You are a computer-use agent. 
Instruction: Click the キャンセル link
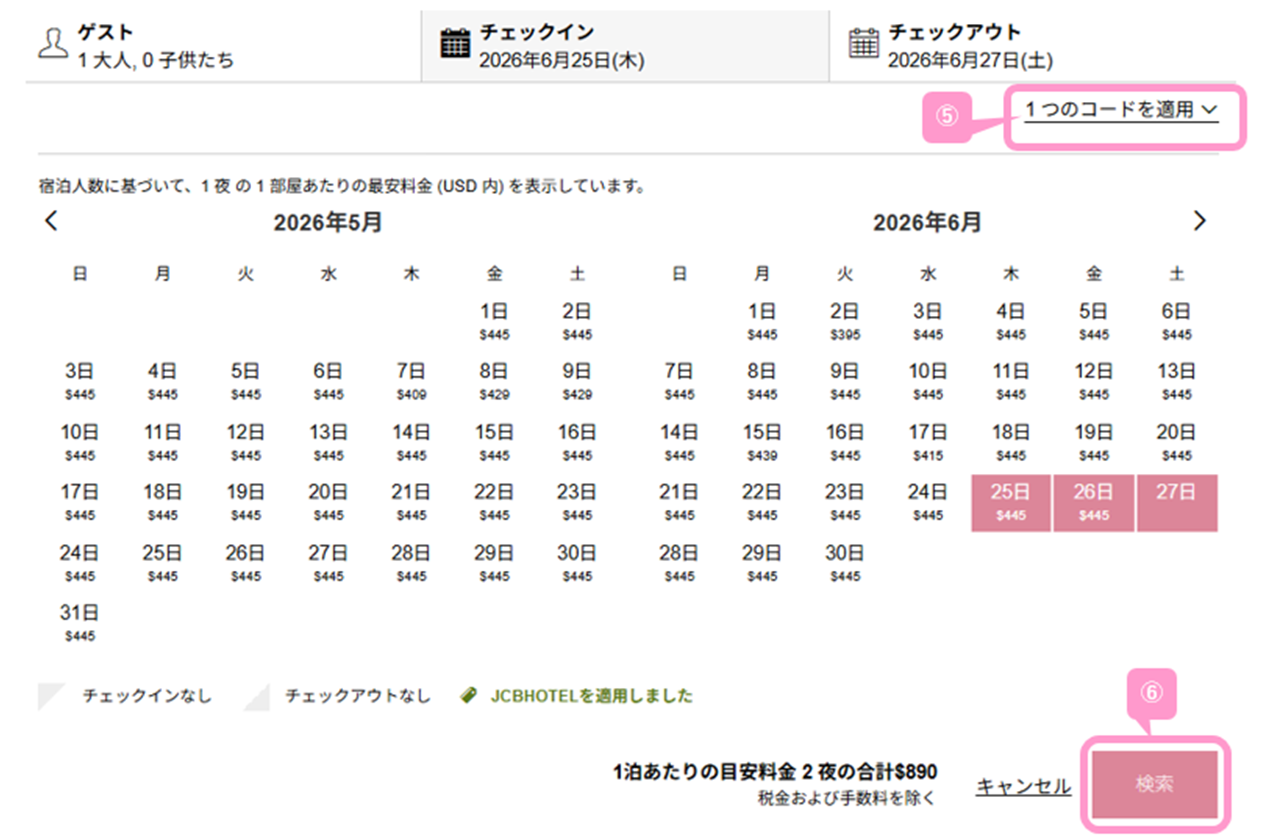(x=1023, y=787)
